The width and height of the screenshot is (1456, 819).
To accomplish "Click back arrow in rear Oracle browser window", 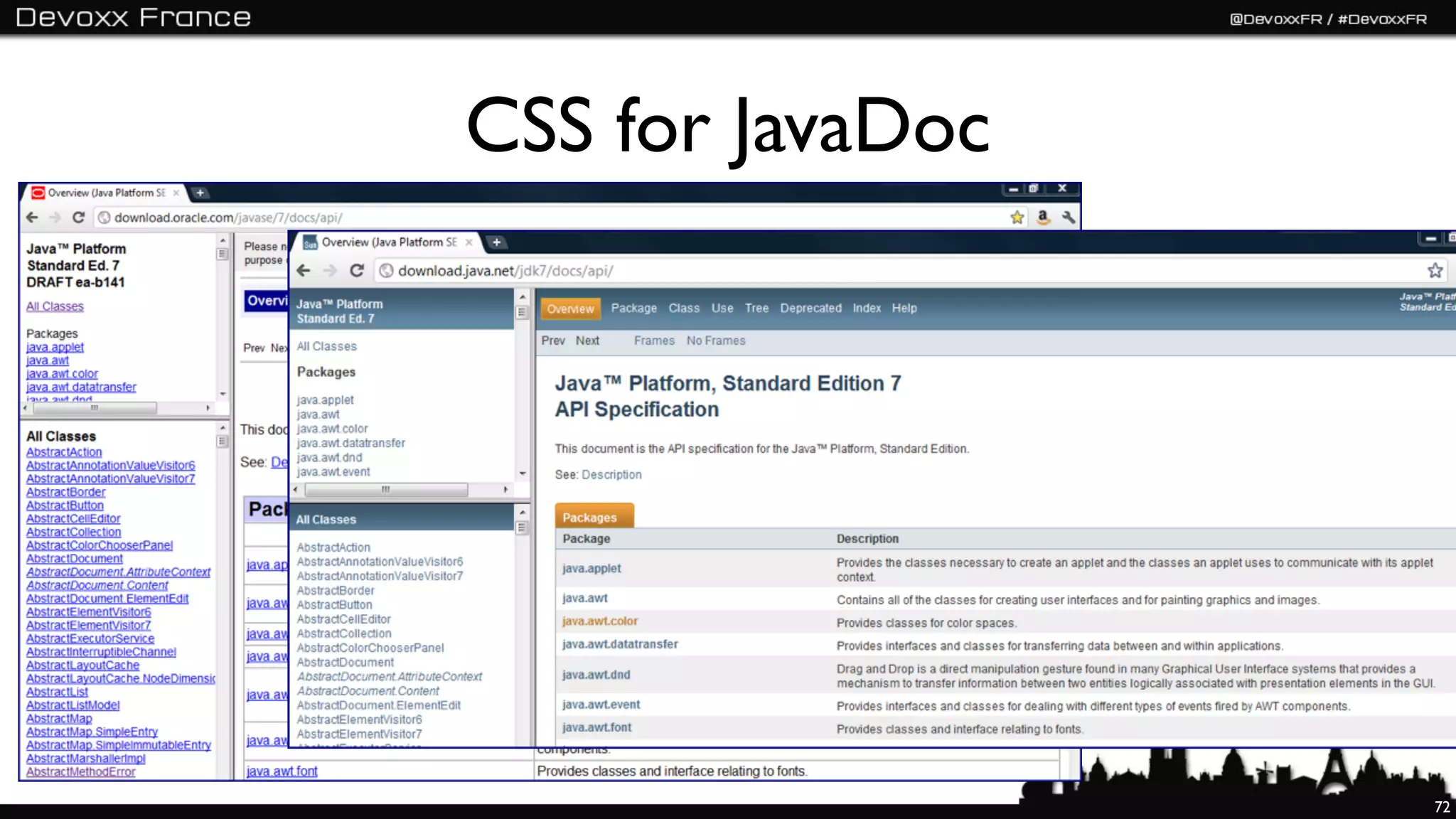I will (32, 218).
